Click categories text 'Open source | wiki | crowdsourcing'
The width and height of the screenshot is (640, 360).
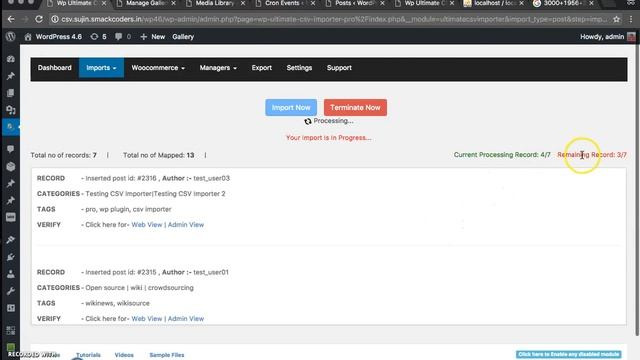(140, 288)
